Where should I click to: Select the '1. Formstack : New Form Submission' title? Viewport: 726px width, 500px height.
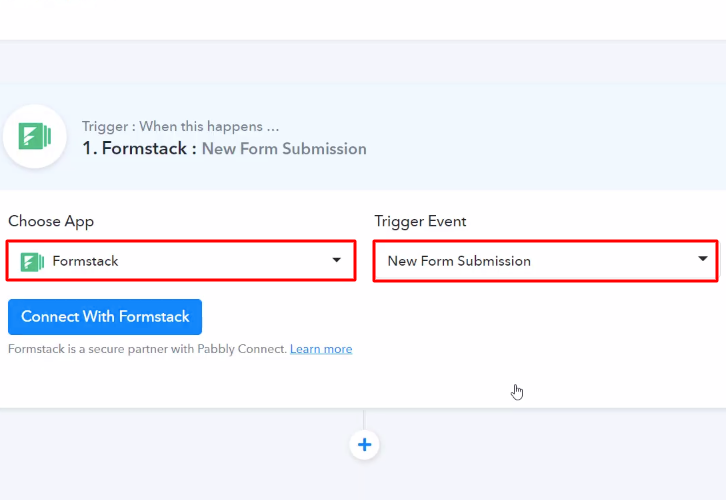(225, 149)
